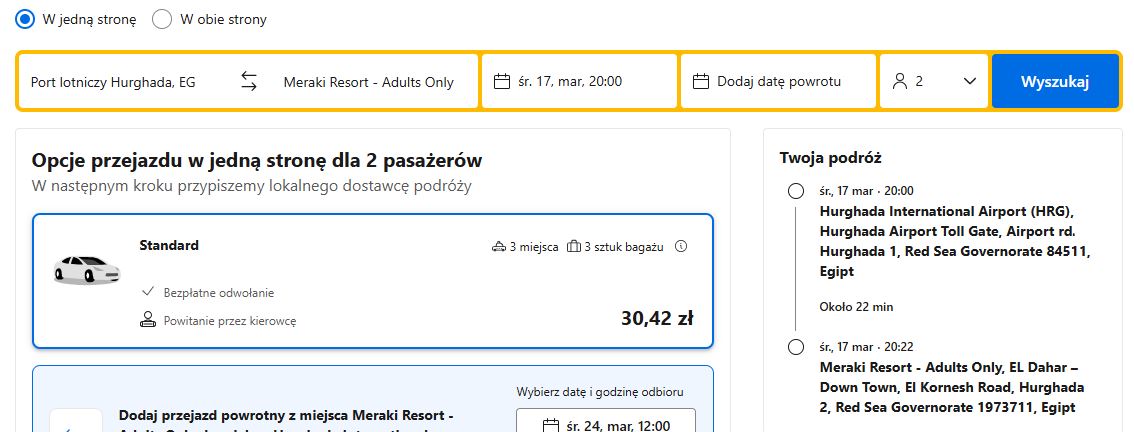The image size is (1134, 432).
Task: Click the calendar icon beside 'Dodaj datę powrotu'
Action: tap(701, 81)
